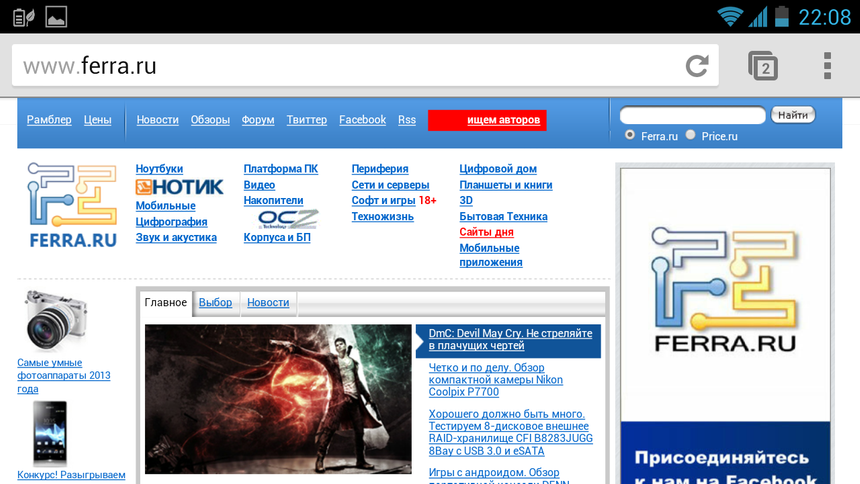Open Рамблер in the top bar
Screen dimensions: 860x484
(x=49, y=120)
